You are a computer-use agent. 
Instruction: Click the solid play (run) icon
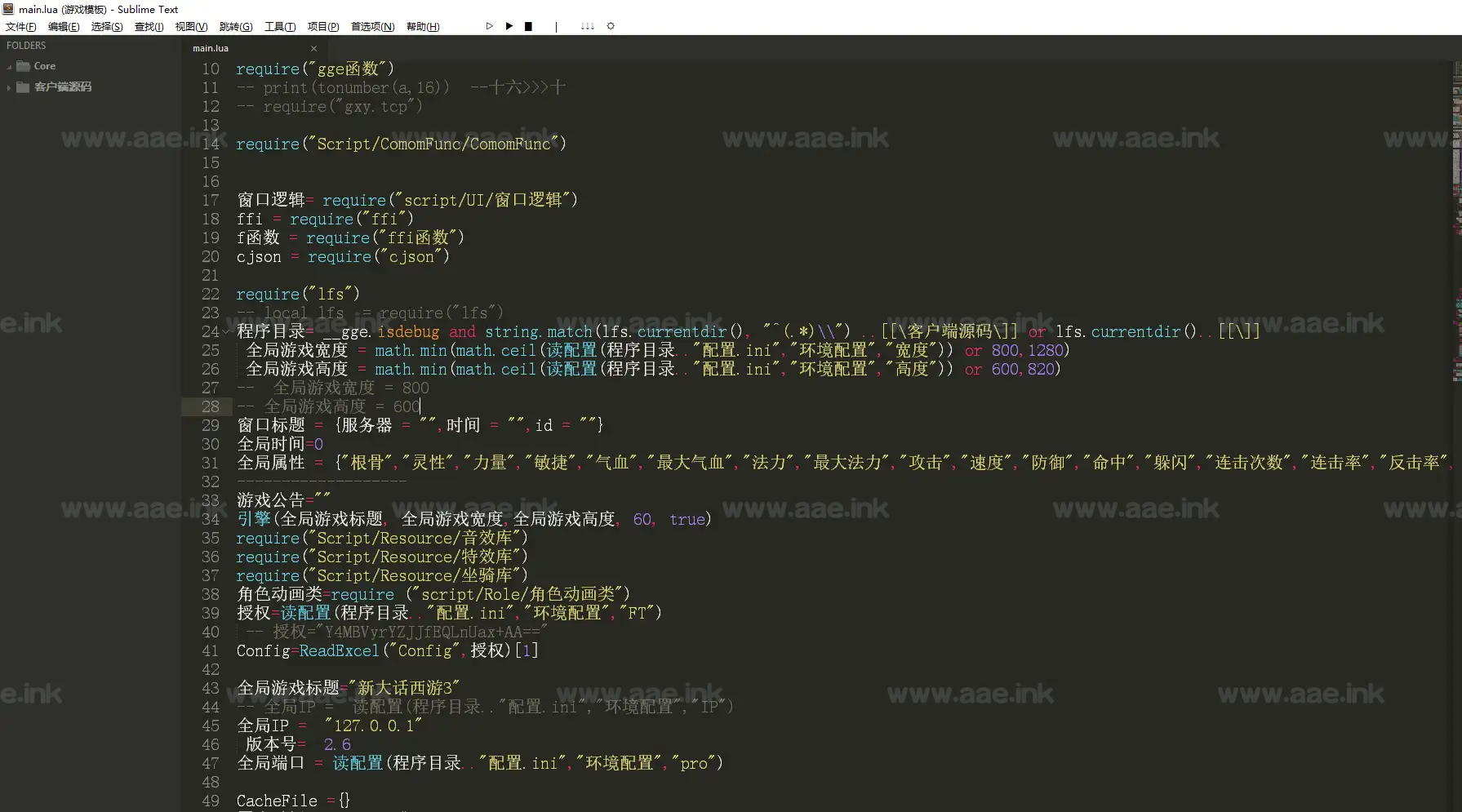pos(509,26)
